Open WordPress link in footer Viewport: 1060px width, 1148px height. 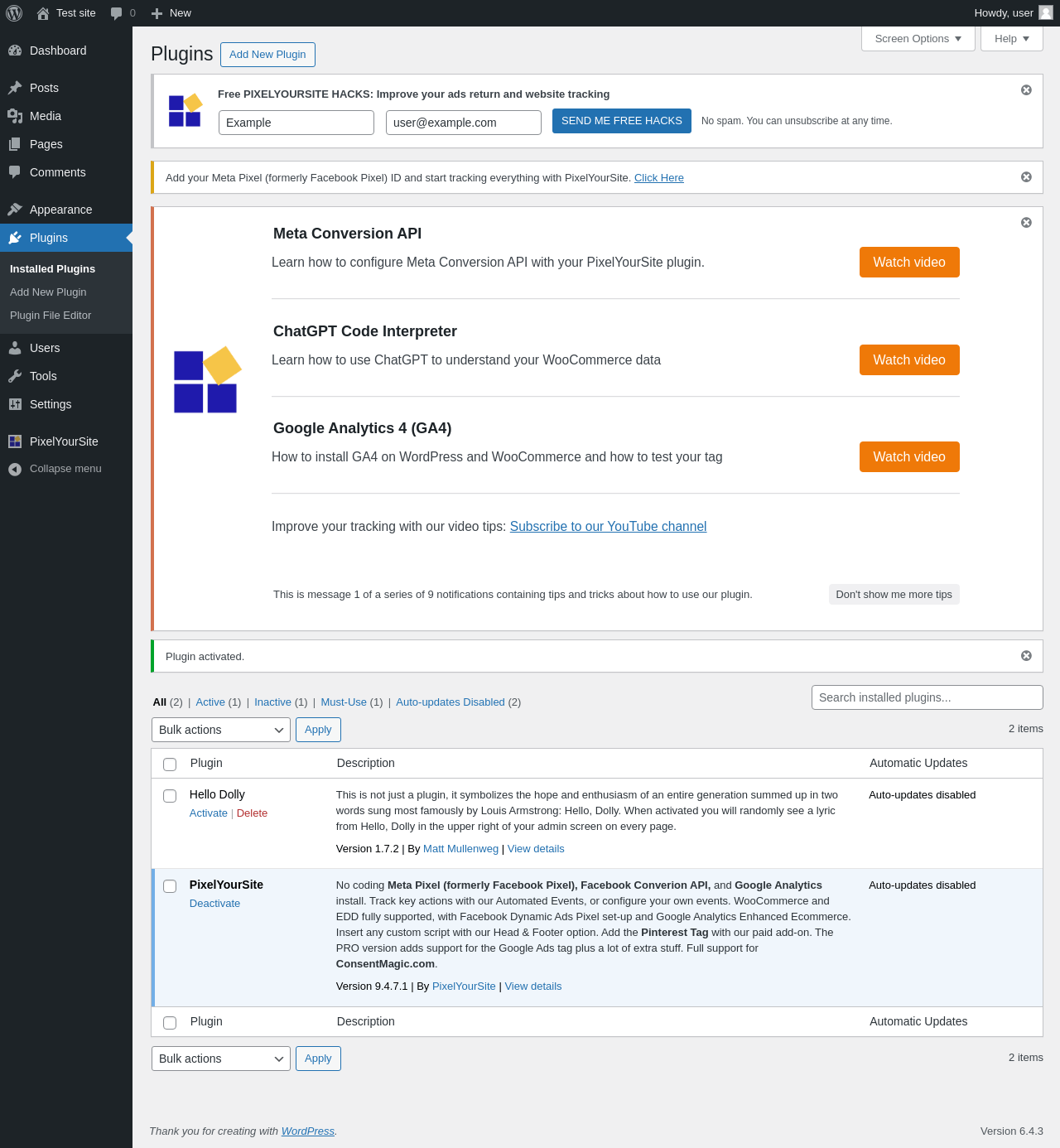[x=308, y=1131]
